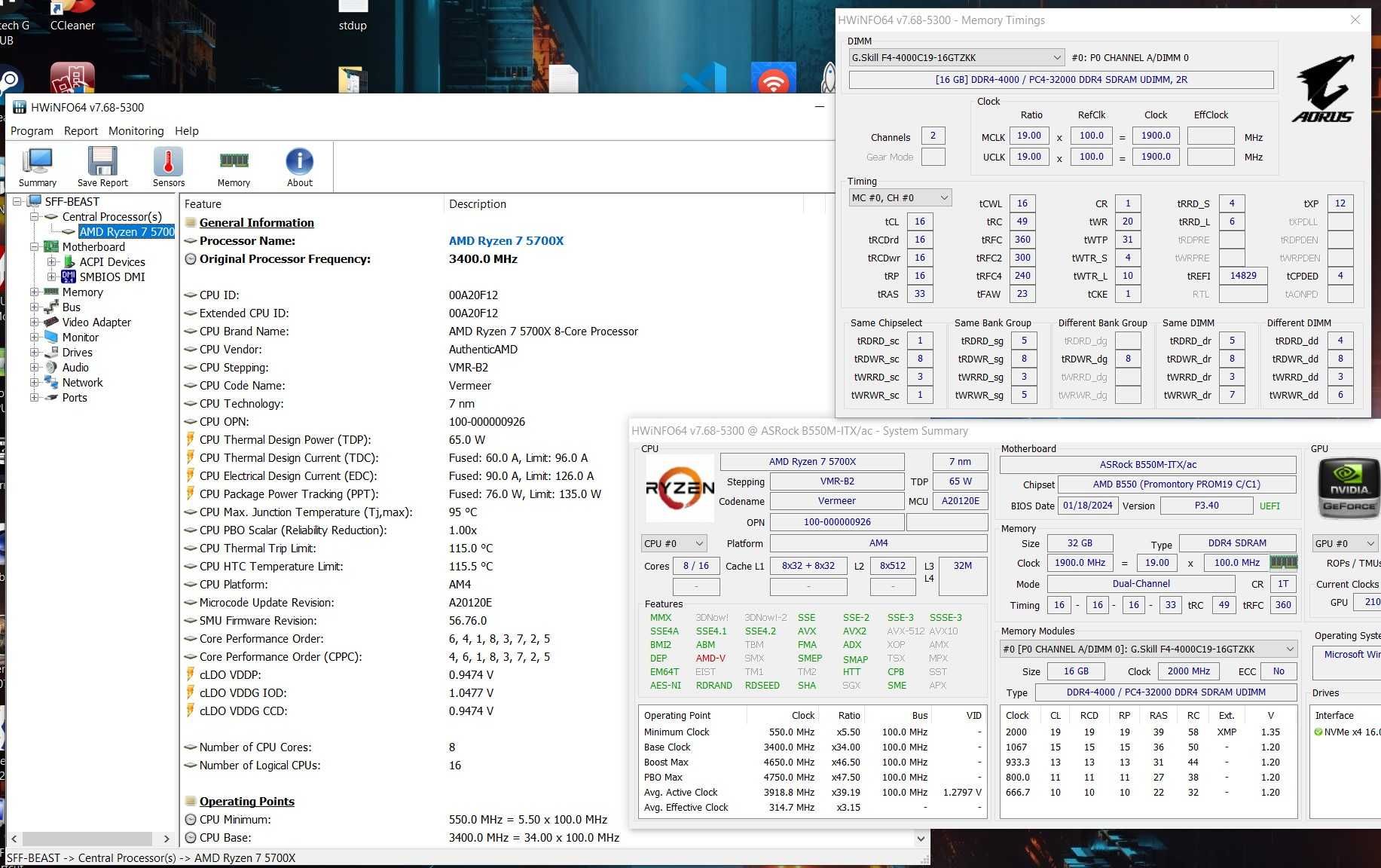Viewport: 1381px width, 868px height.
Task: Select the Drives tree node
Action: [78, 352]
